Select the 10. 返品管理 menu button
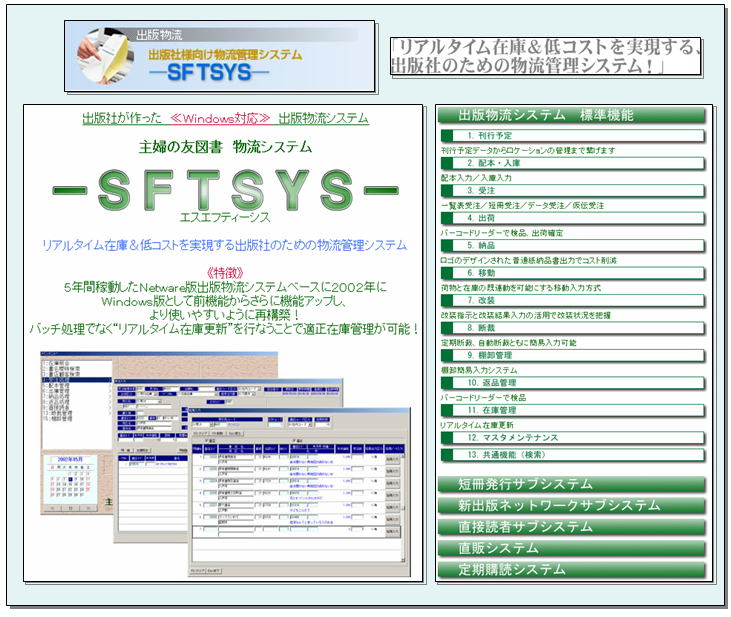Screen dimensions: 731x617 [572, 383]
